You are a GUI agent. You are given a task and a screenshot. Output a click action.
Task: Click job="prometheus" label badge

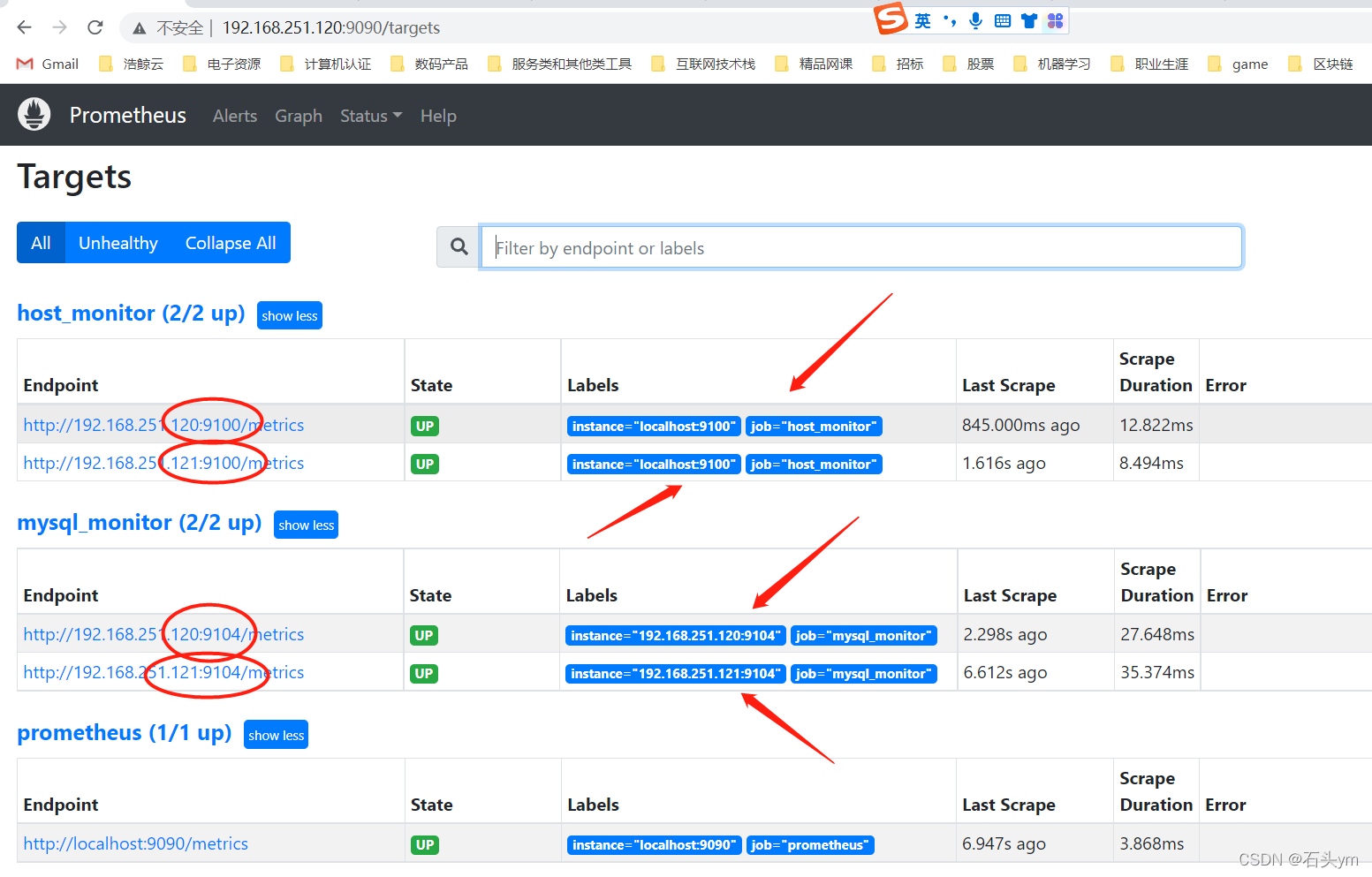pyautogui.click(x=810, y=845)
